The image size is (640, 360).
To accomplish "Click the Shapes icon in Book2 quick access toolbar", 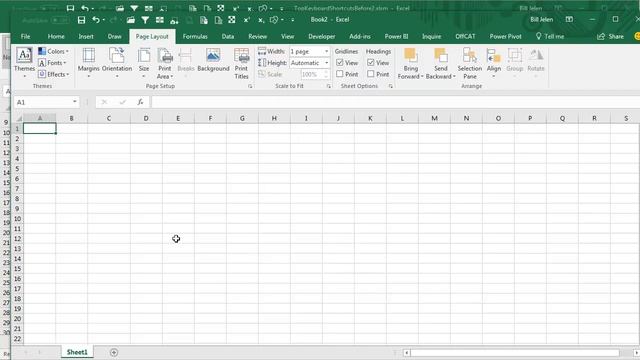I will point(274,20).
